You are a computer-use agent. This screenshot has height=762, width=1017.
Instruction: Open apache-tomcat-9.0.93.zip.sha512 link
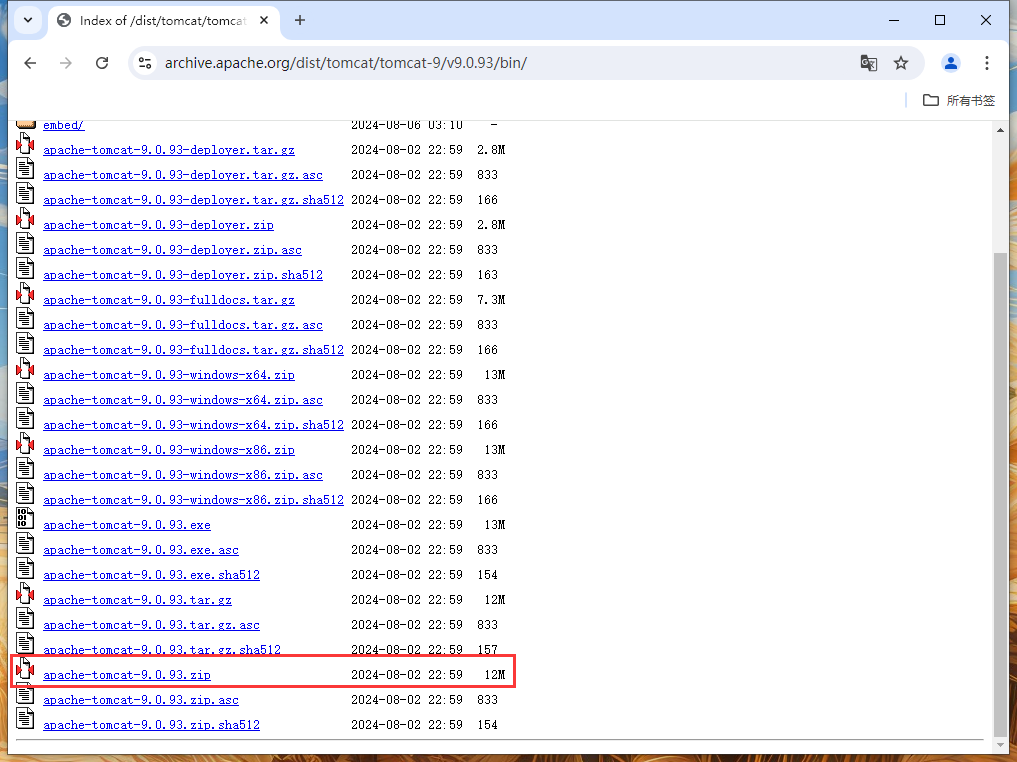tap(151, 725)
